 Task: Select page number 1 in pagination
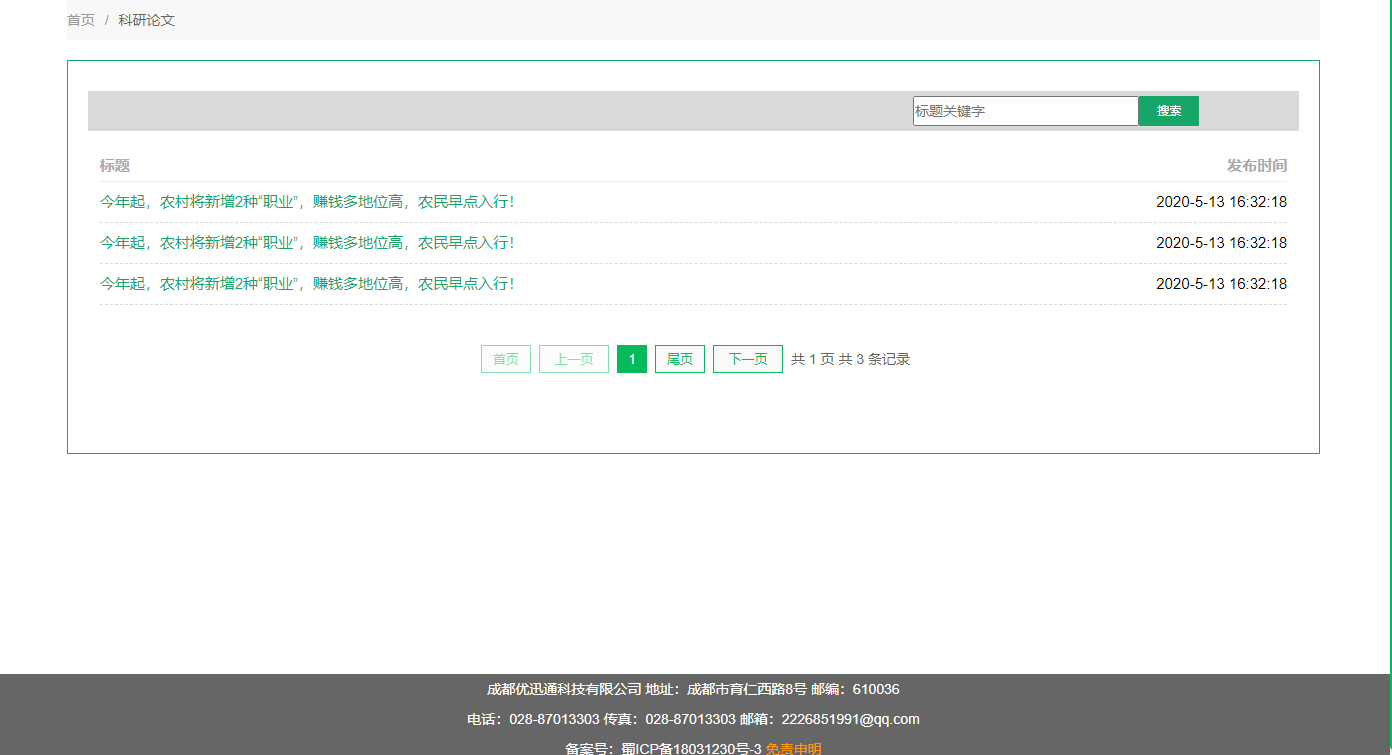pos(632,359)
